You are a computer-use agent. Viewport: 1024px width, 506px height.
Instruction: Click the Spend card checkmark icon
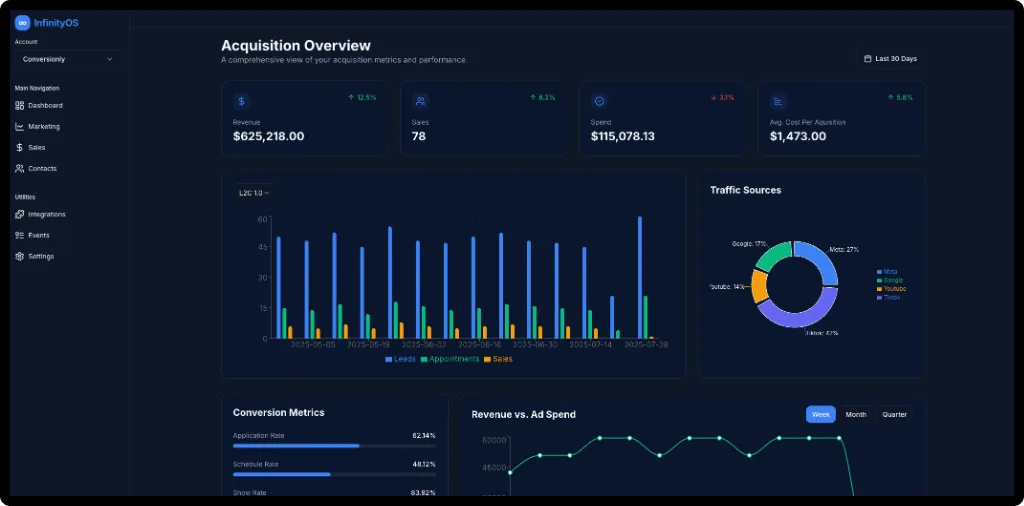click(x=599, y=101)
